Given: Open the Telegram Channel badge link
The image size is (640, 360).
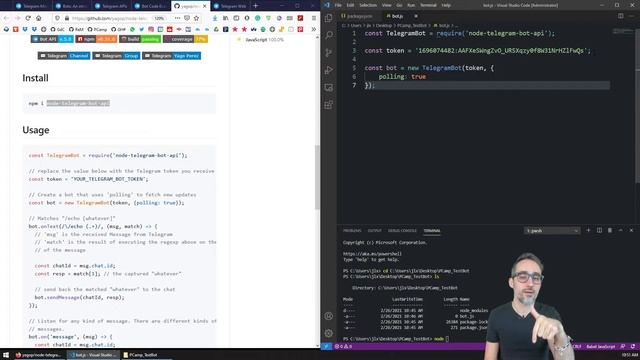Looking at the screenshot, I should tap(64, 56).
